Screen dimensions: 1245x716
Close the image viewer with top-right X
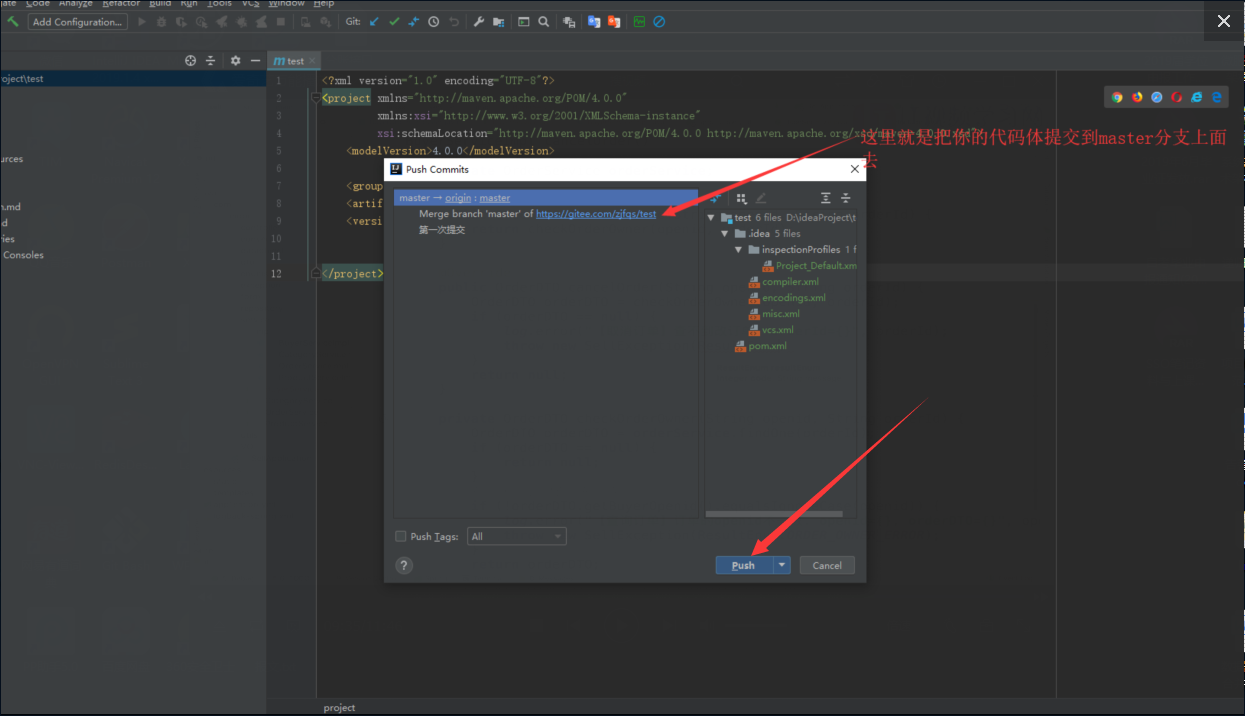(x=1224, y=21)
